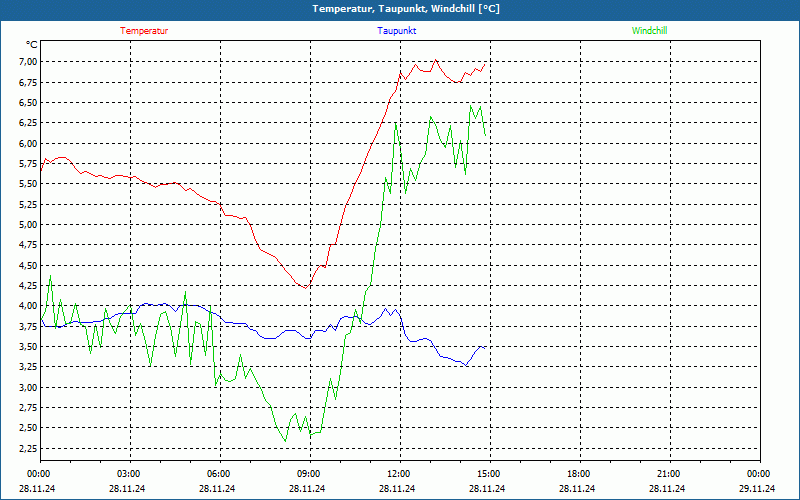Select the 3,00 y-axis value
800x500 pixels.
pyautogui.click(x=29, y=387)
